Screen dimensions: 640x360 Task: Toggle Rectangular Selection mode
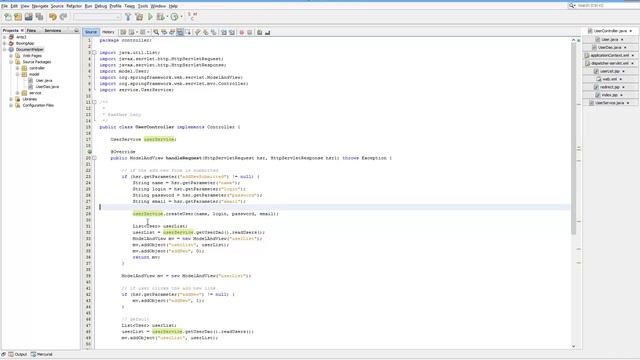coord(188,32)
